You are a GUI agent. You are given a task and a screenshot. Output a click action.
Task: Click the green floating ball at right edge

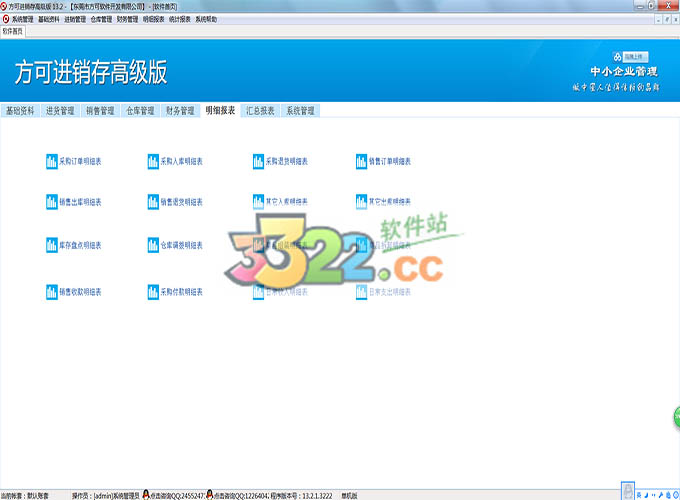tap(677, 418)
